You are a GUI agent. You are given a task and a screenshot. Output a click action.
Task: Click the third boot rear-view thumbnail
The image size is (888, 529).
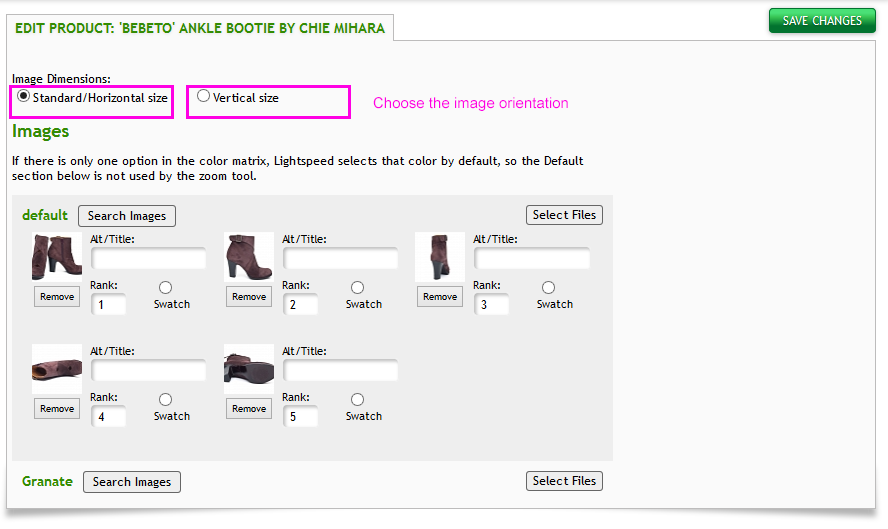[439, 256]
